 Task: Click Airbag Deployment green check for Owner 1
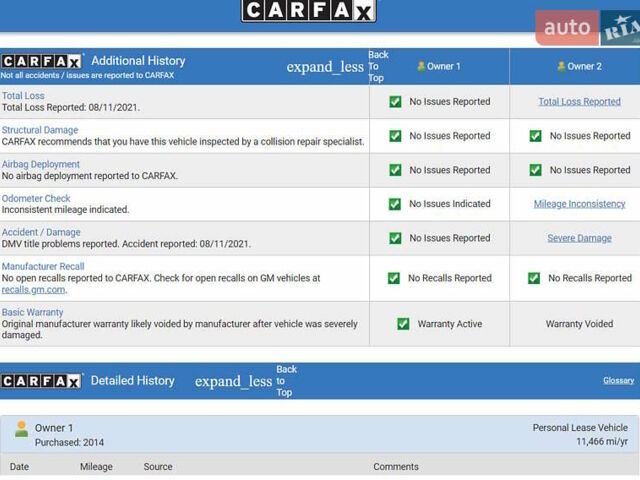pyautogui.click(x=395, y=170)
